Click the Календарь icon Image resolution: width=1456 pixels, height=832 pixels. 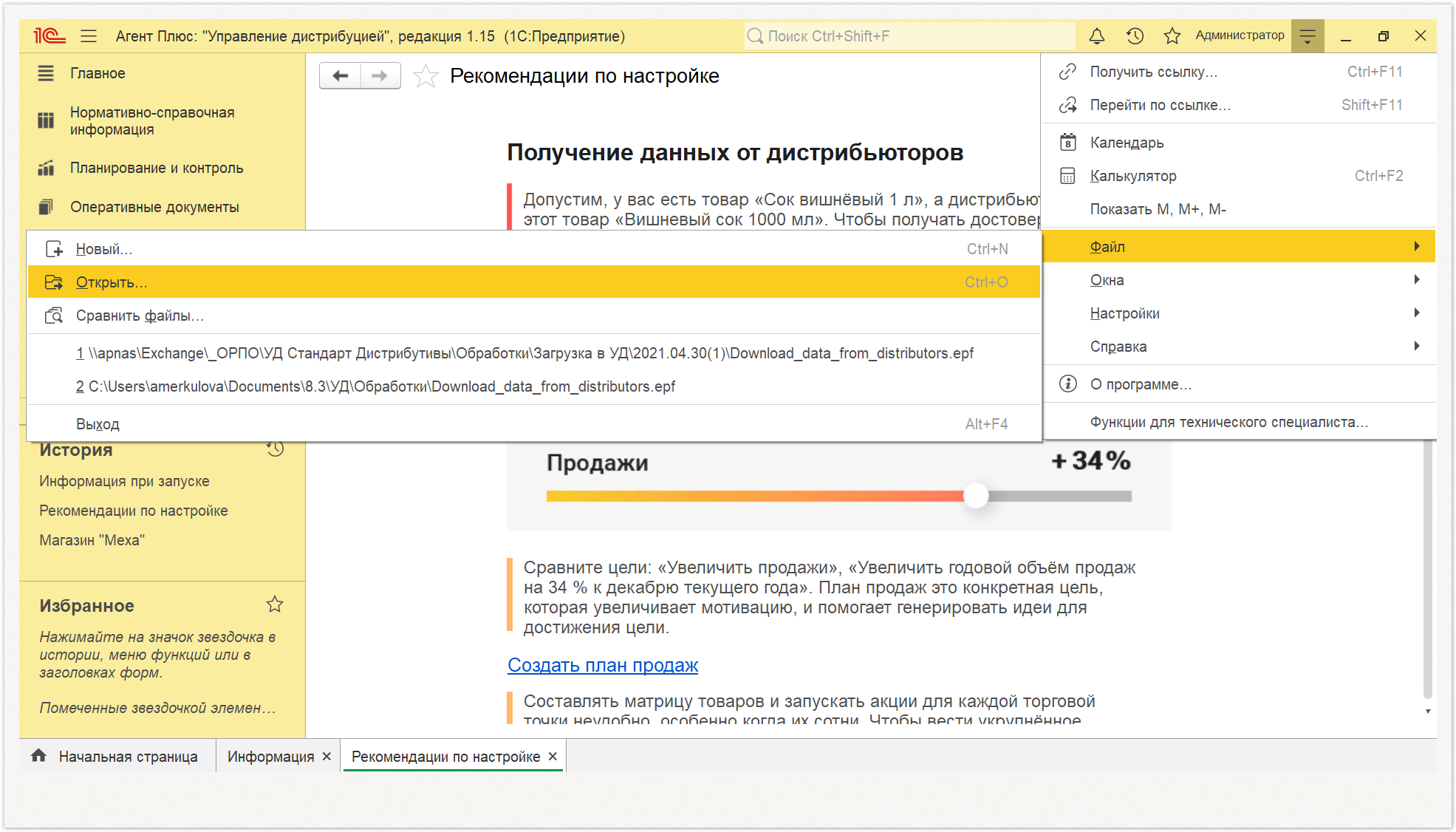click(x=1067, y=142)
